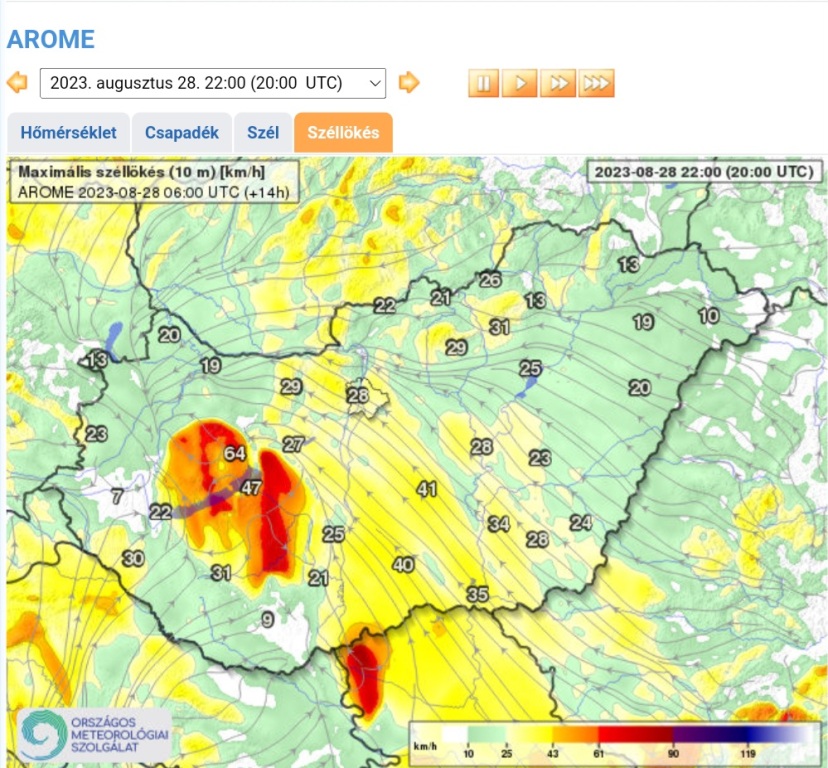Screen dimensions: 828x768
Task: Play the forecast animation at normal speed
Action: (x=520, y=83)
